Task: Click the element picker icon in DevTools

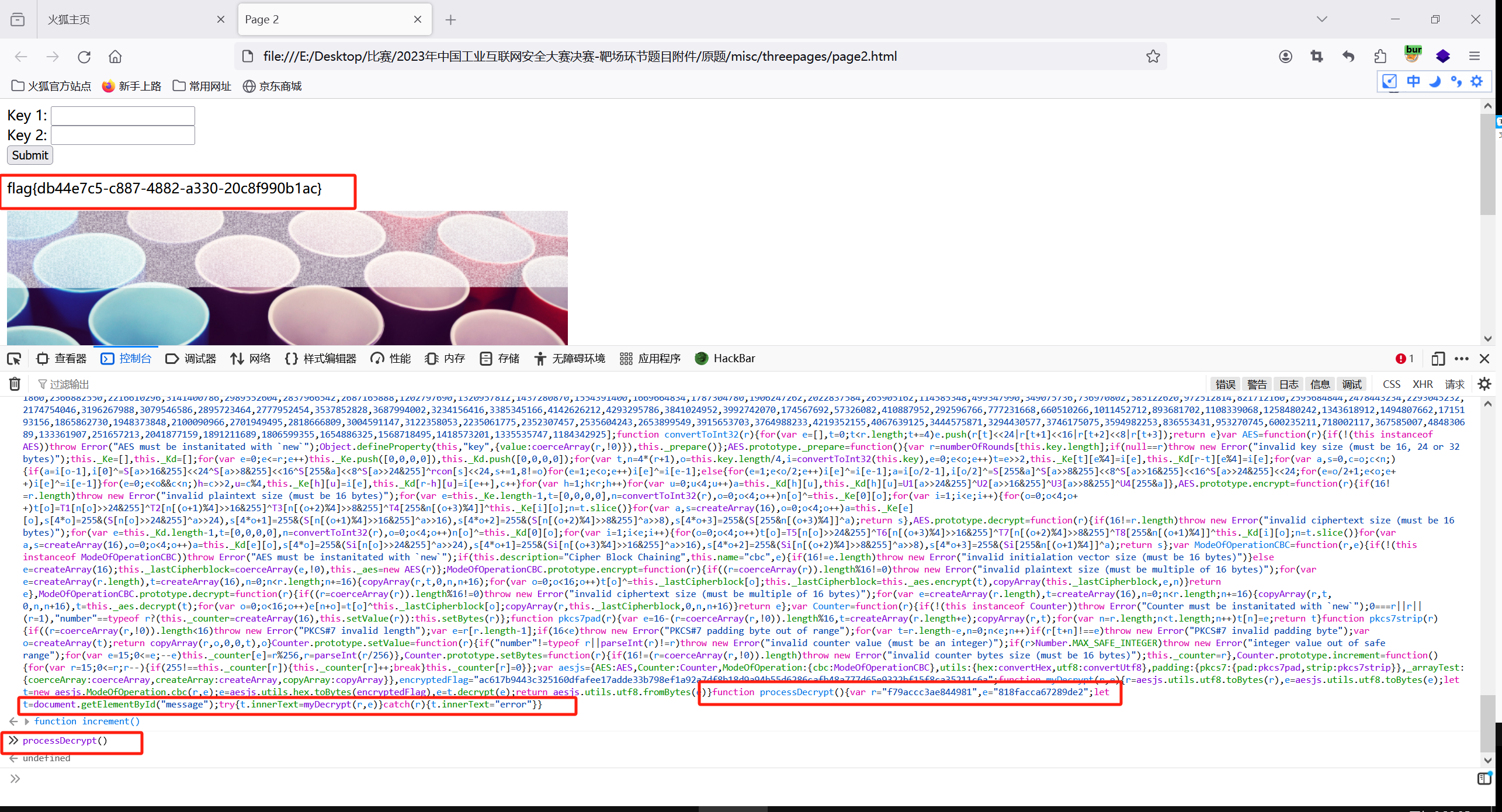Action: [14, 359]
